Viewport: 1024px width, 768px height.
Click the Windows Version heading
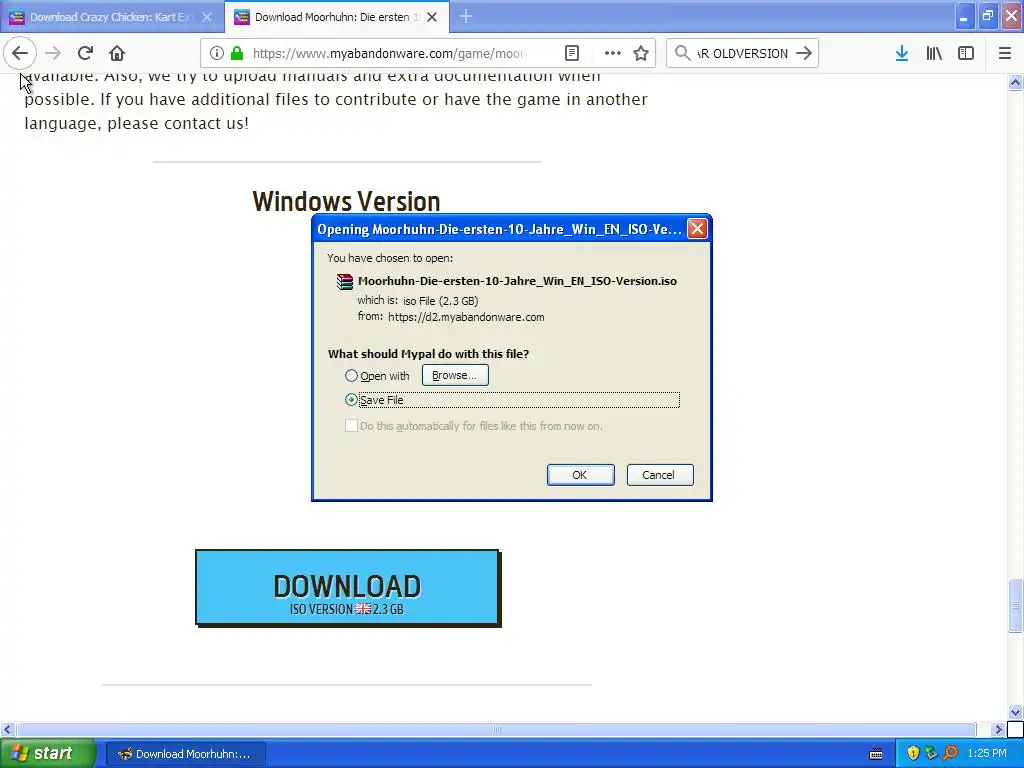click(x=346, y=201)
